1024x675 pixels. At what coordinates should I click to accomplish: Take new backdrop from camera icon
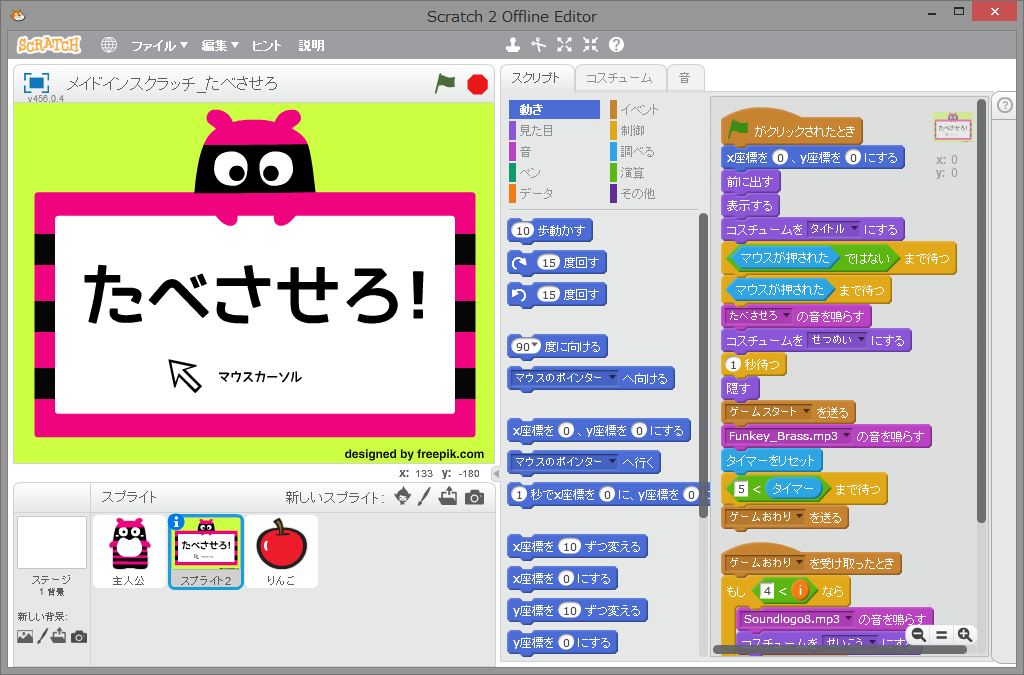[79, 636]
